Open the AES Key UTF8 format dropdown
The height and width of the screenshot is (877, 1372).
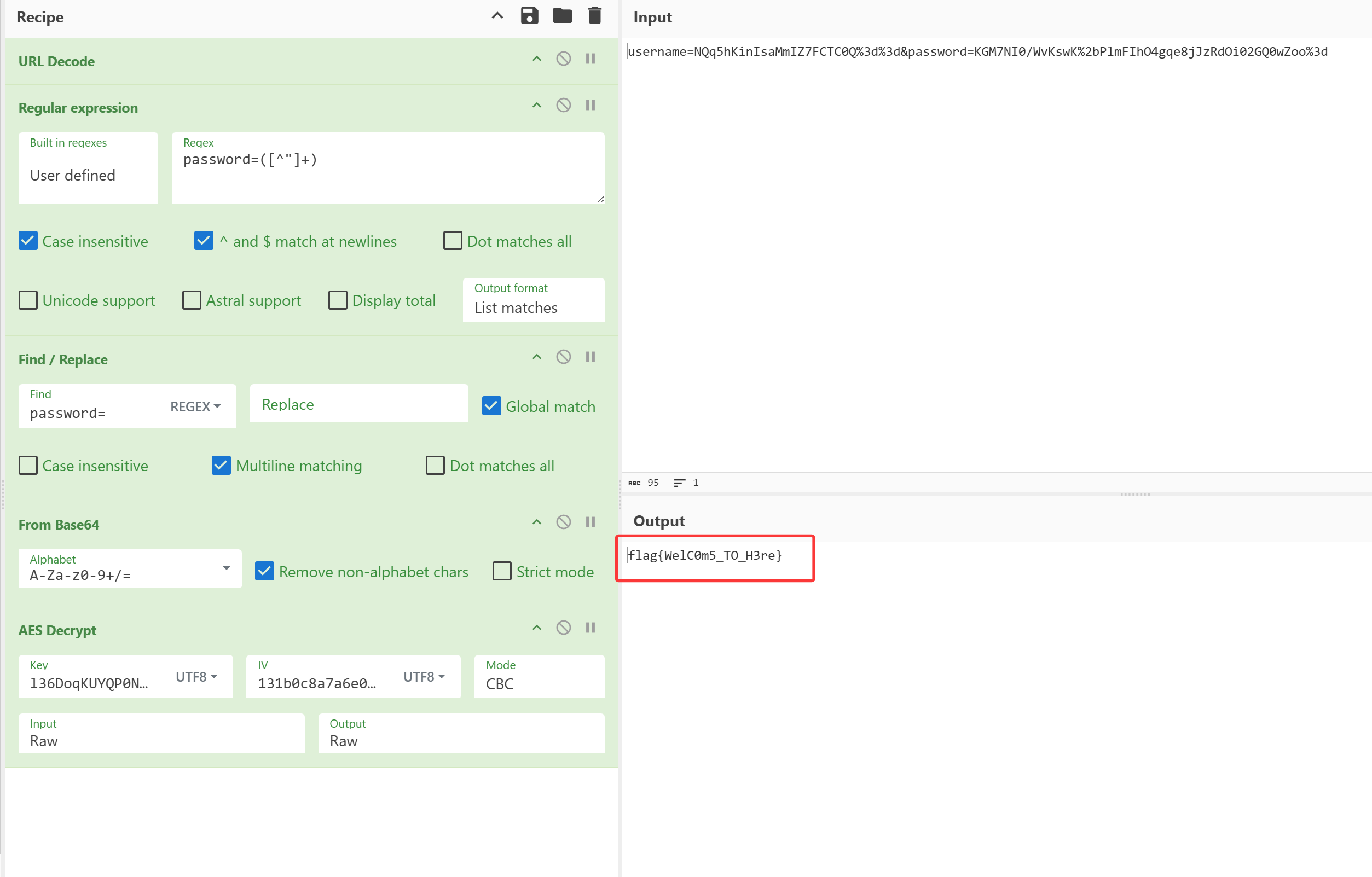point(196,677)
